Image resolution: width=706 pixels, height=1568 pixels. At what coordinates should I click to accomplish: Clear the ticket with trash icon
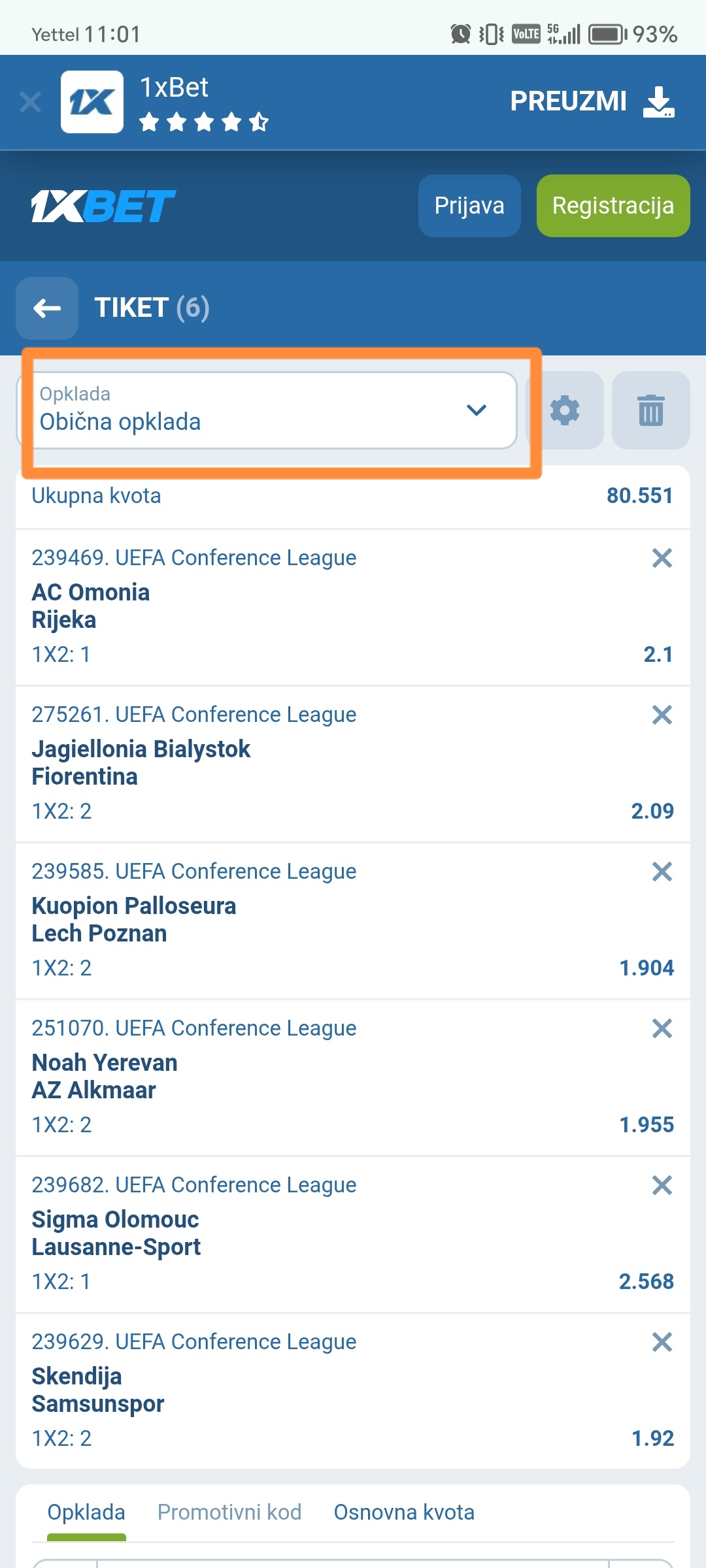point(650,410)
